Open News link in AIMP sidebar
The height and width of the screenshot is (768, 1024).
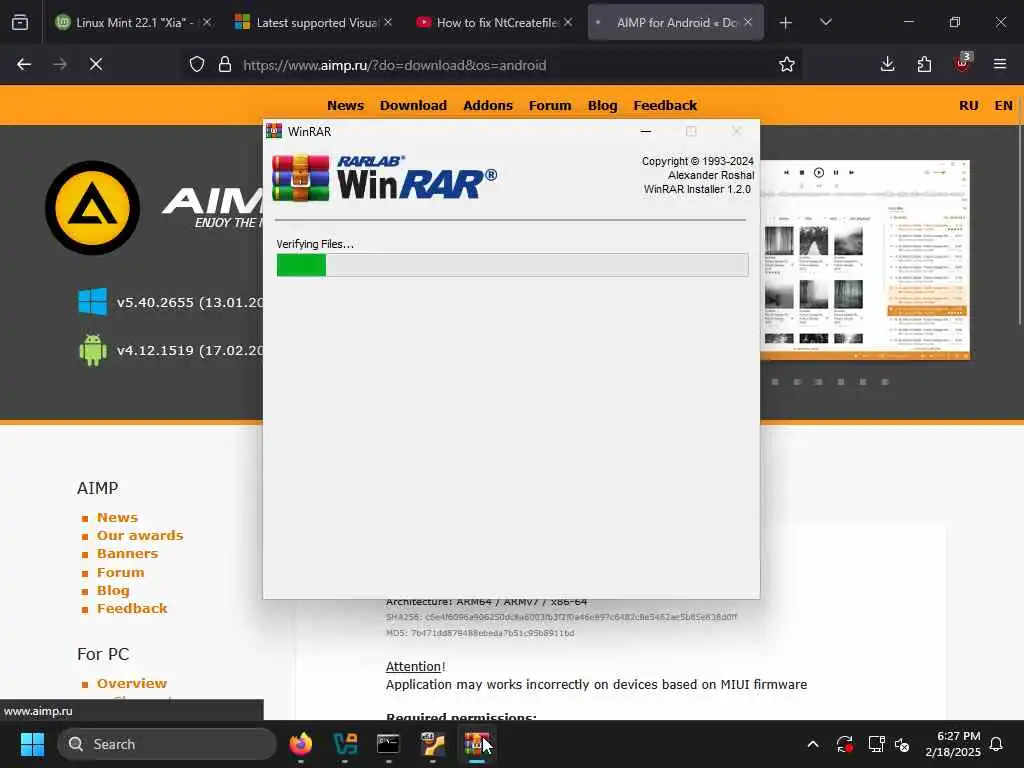pos(118,518)
